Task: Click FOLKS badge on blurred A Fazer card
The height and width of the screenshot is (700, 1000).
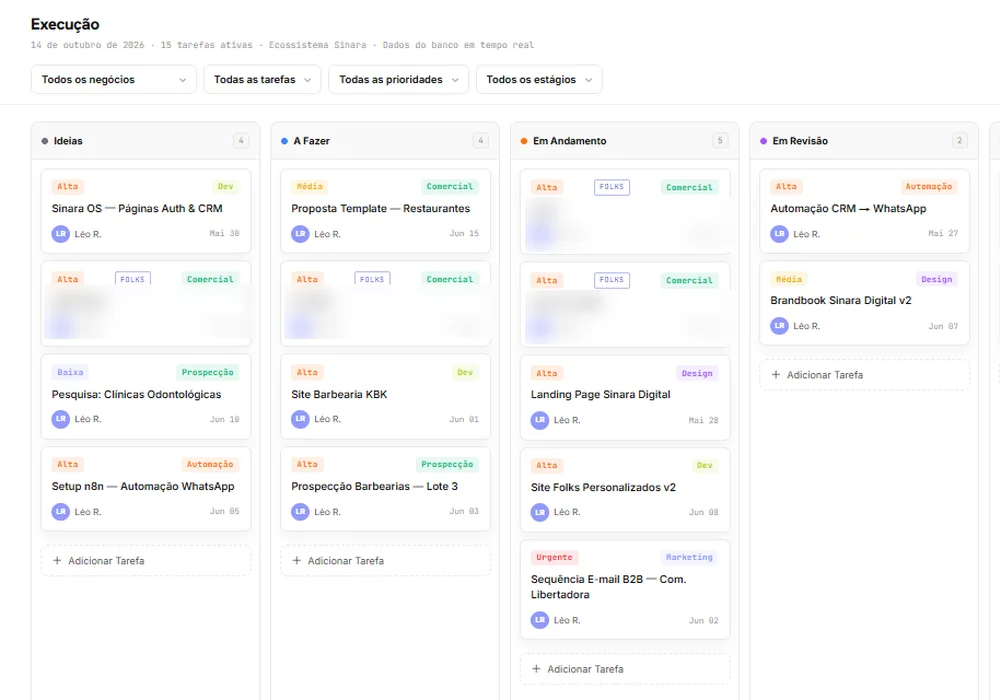Action: (372, 279)
